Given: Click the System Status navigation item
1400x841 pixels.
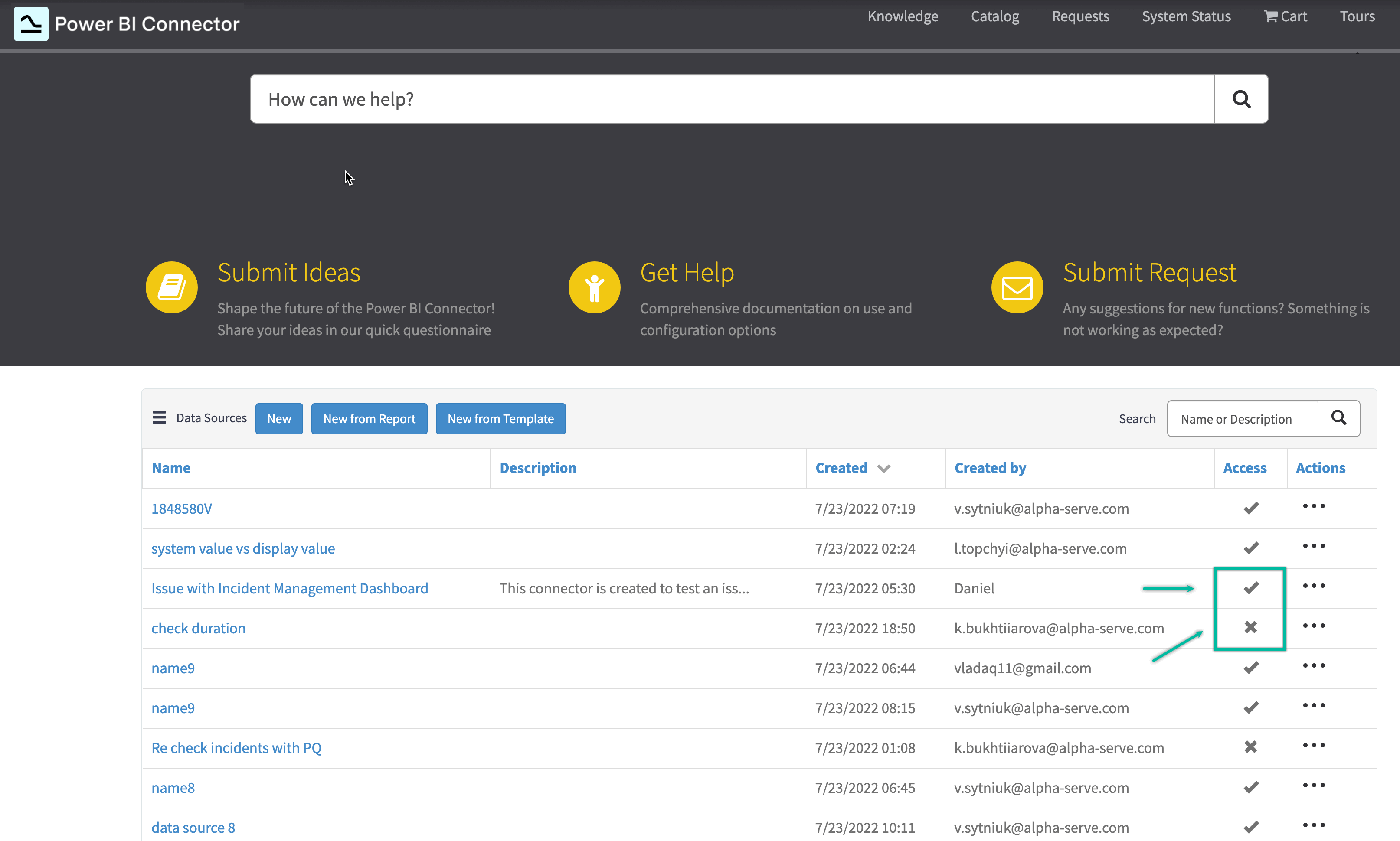Looking at the screenshot, I should (x=1186, y=16).
